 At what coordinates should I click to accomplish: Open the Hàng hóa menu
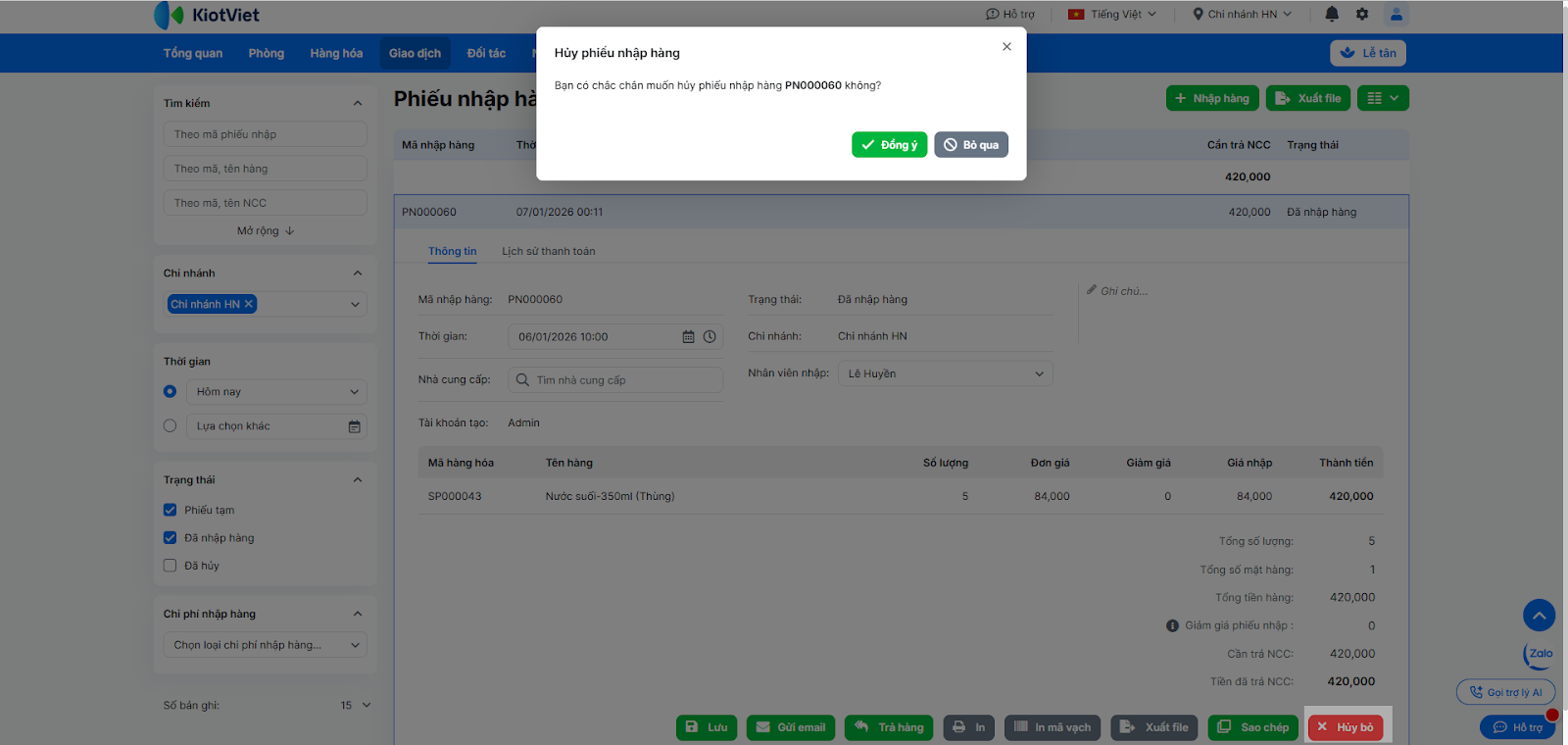pos(336,53)
